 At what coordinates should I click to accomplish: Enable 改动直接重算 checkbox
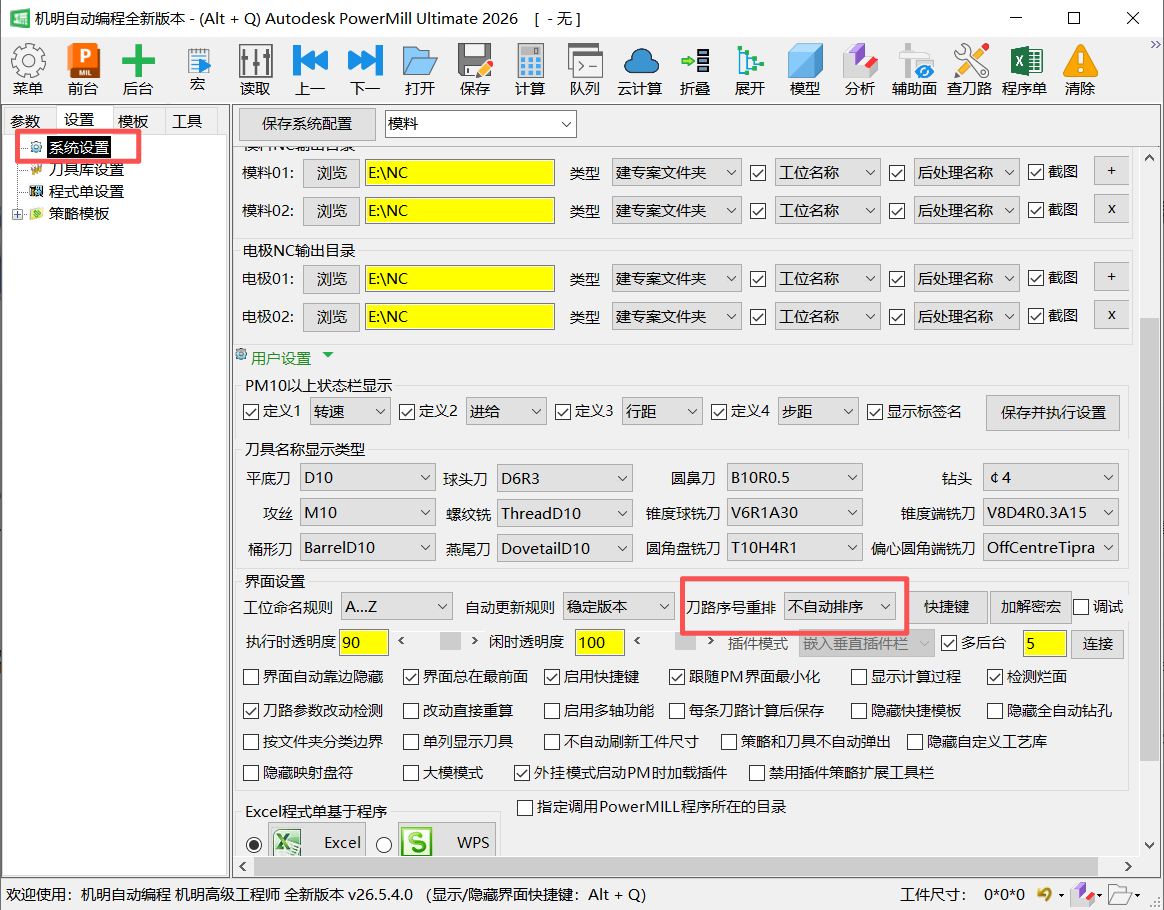point(411,711)
